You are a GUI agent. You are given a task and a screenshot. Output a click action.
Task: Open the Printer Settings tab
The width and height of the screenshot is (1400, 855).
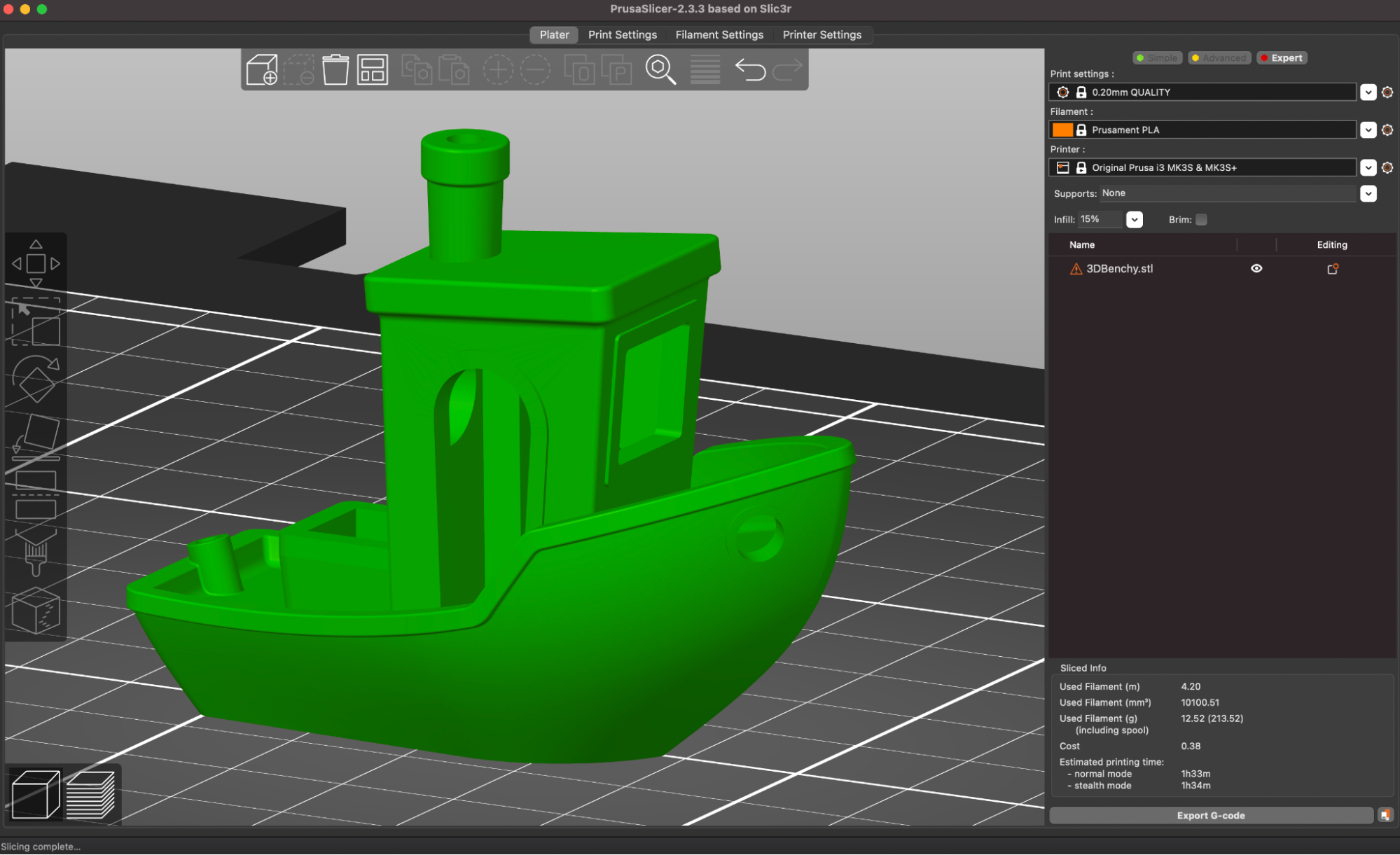[822, 35]
